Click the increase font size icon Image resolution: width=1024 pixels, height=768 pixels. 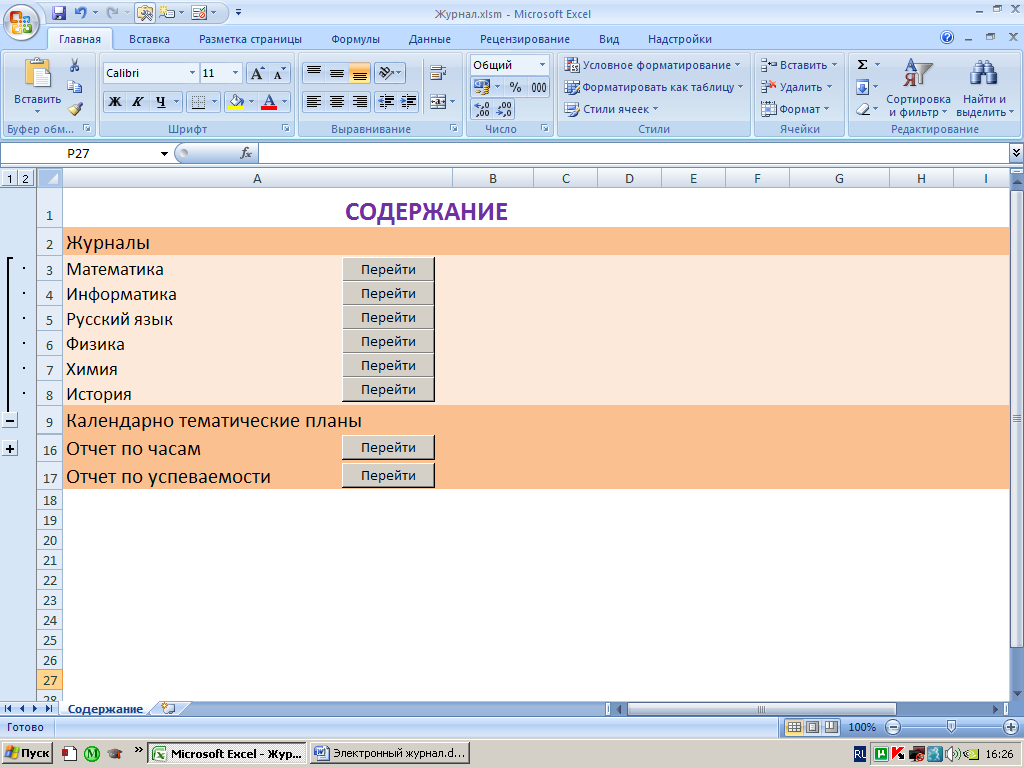(257, 74)
